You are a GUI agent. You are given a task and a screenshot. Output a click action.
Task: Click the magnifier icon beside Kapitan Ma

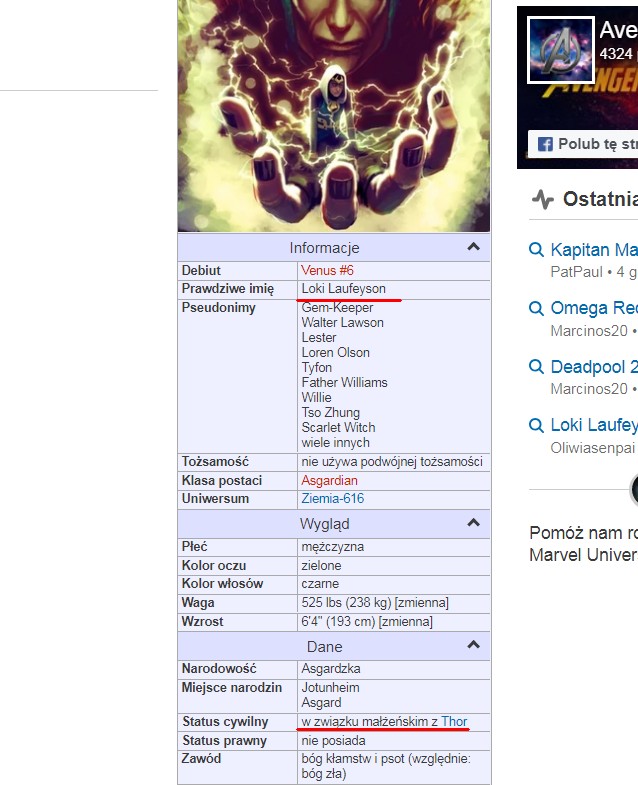tap(536, 250)
